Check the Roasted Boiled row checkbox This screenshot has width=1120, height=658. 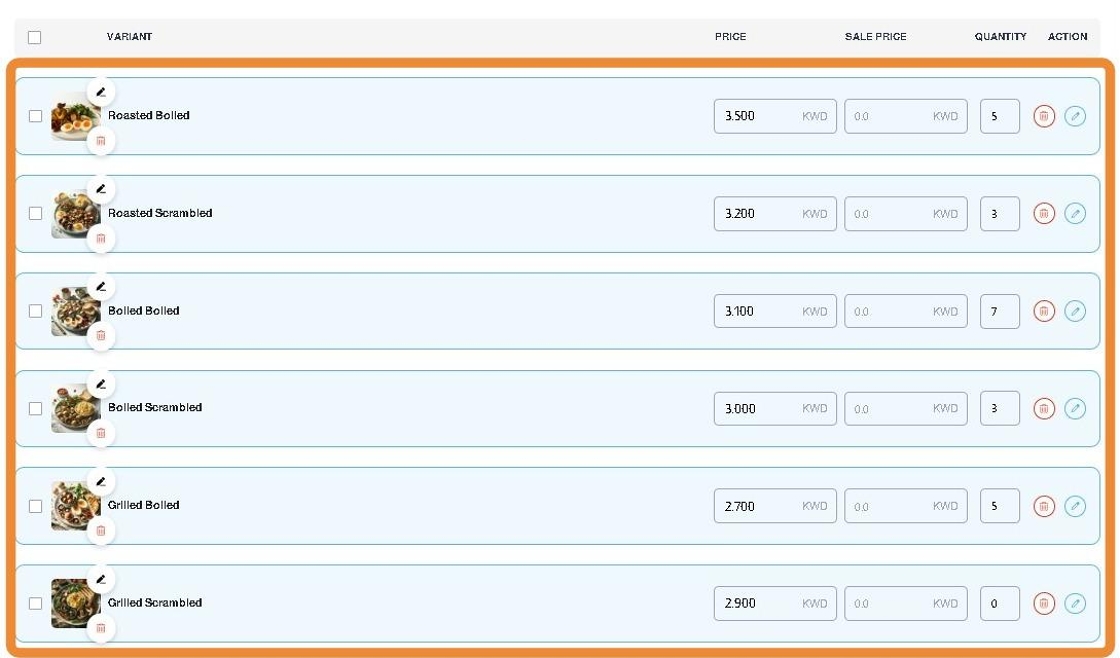35,116
